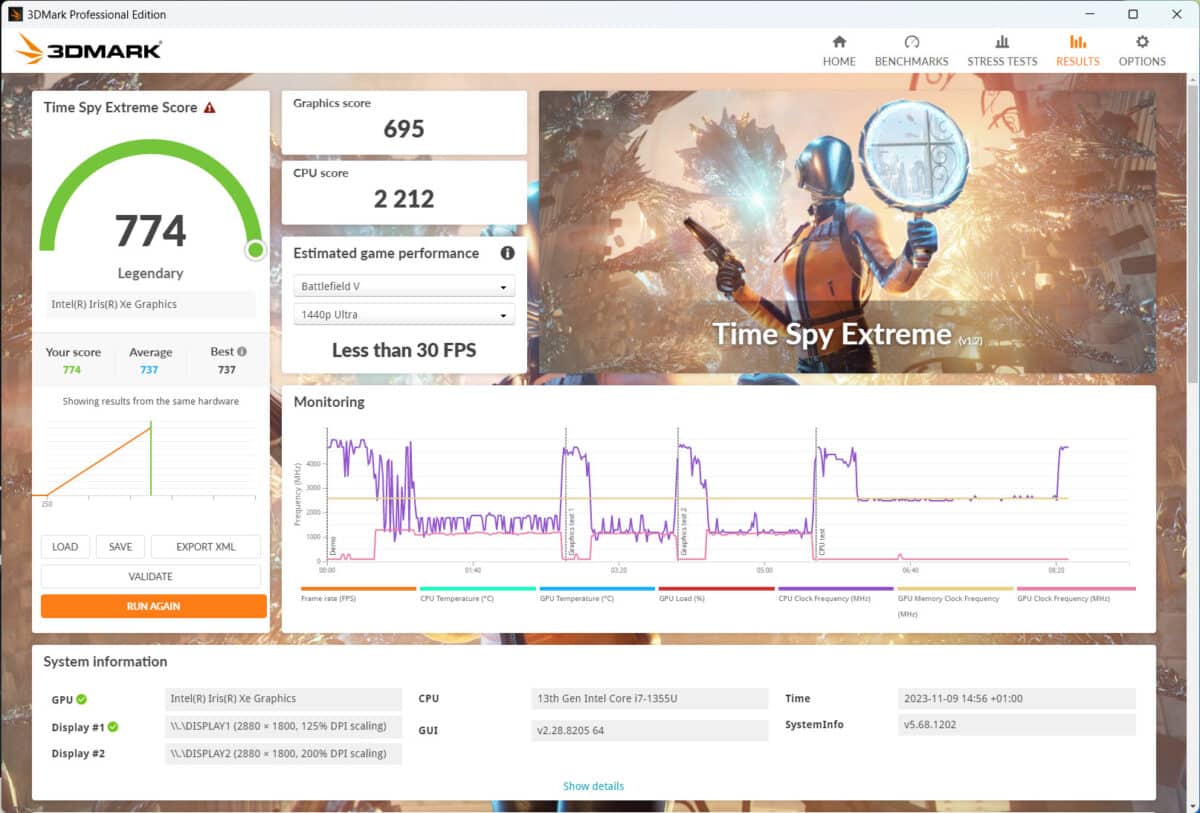Click Your score value 774 in green
The image size is (1200, 813).
coord(72,370)
